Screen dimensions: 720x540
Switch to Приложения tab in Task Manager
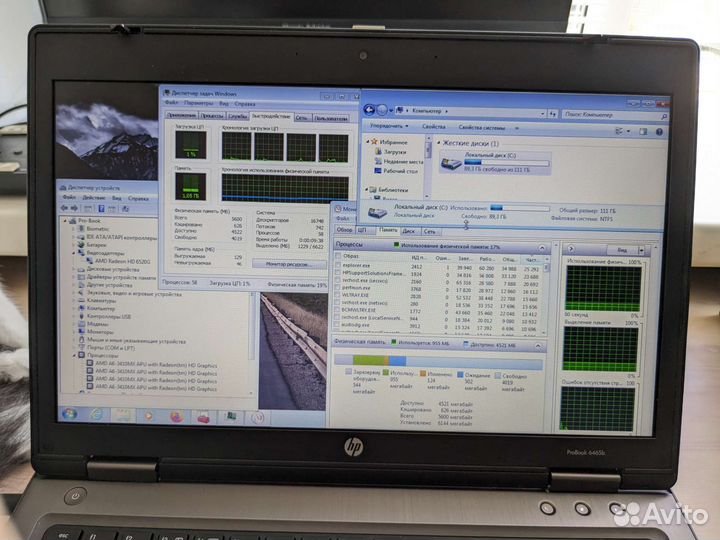pos(181,115)
